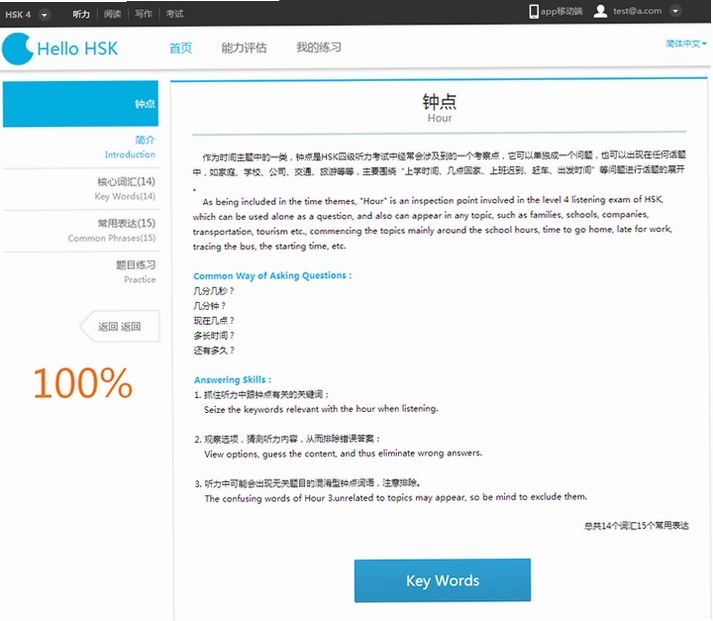
Task: Open the HSK 4 level dropdown arrow
Action: click(x=44, y=15)
